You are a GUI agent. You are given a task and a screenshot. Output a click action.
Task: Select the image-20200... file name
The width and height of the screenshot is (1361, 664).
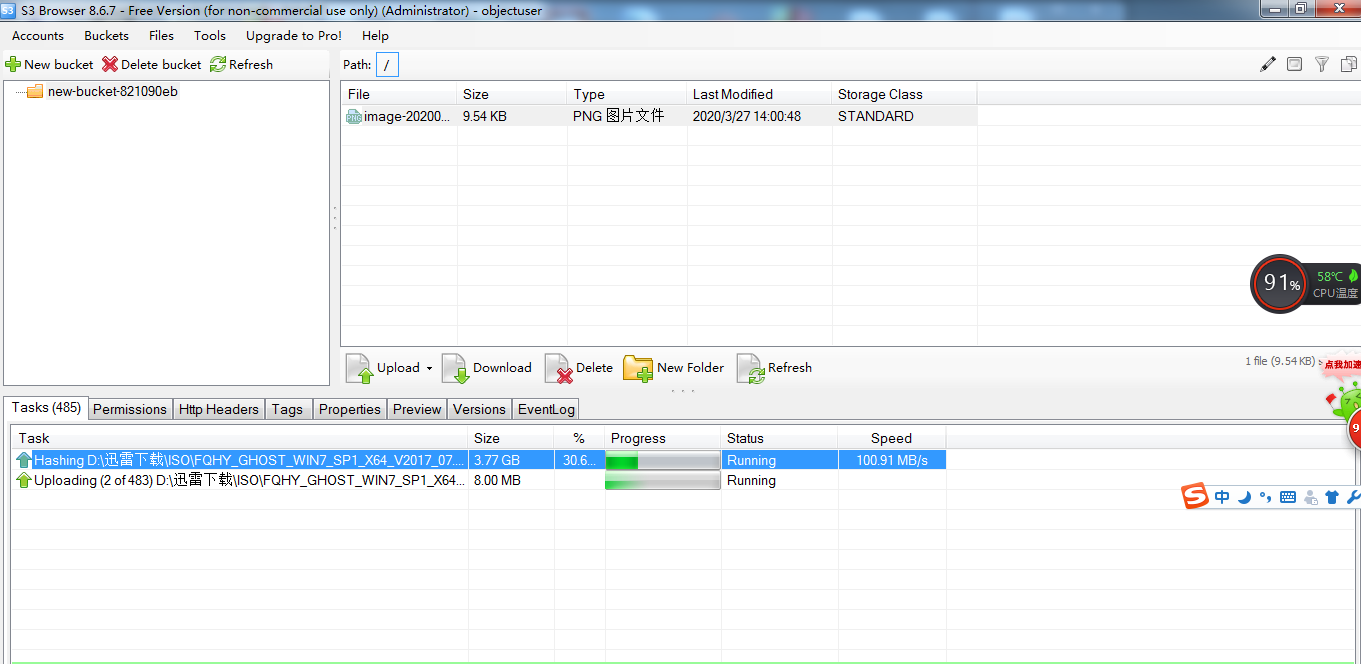tap(407, 116)
